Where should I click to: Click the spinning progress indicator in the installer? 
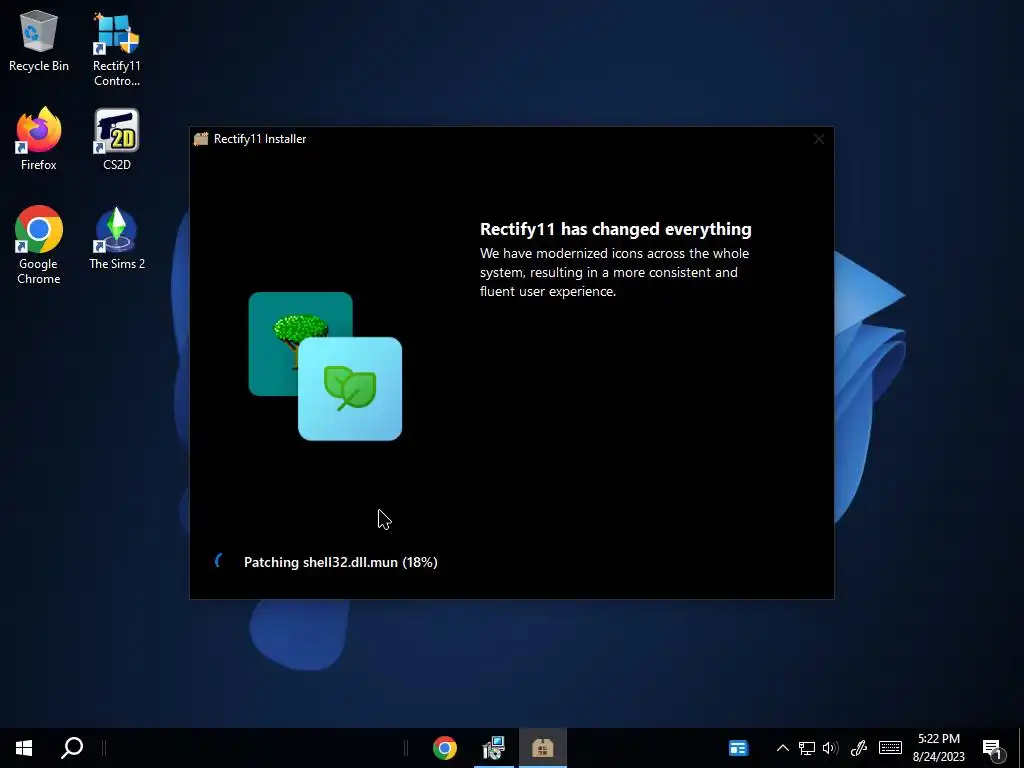click(x=220, y=561)
